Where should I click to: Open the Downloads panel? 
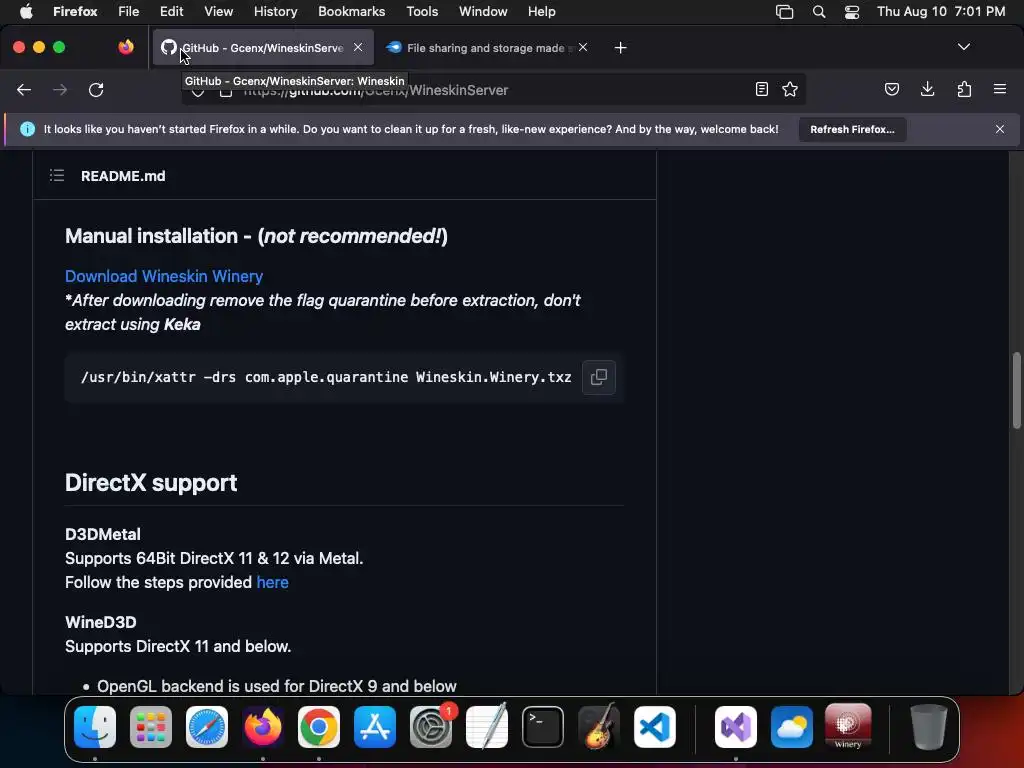pos(927,89)
